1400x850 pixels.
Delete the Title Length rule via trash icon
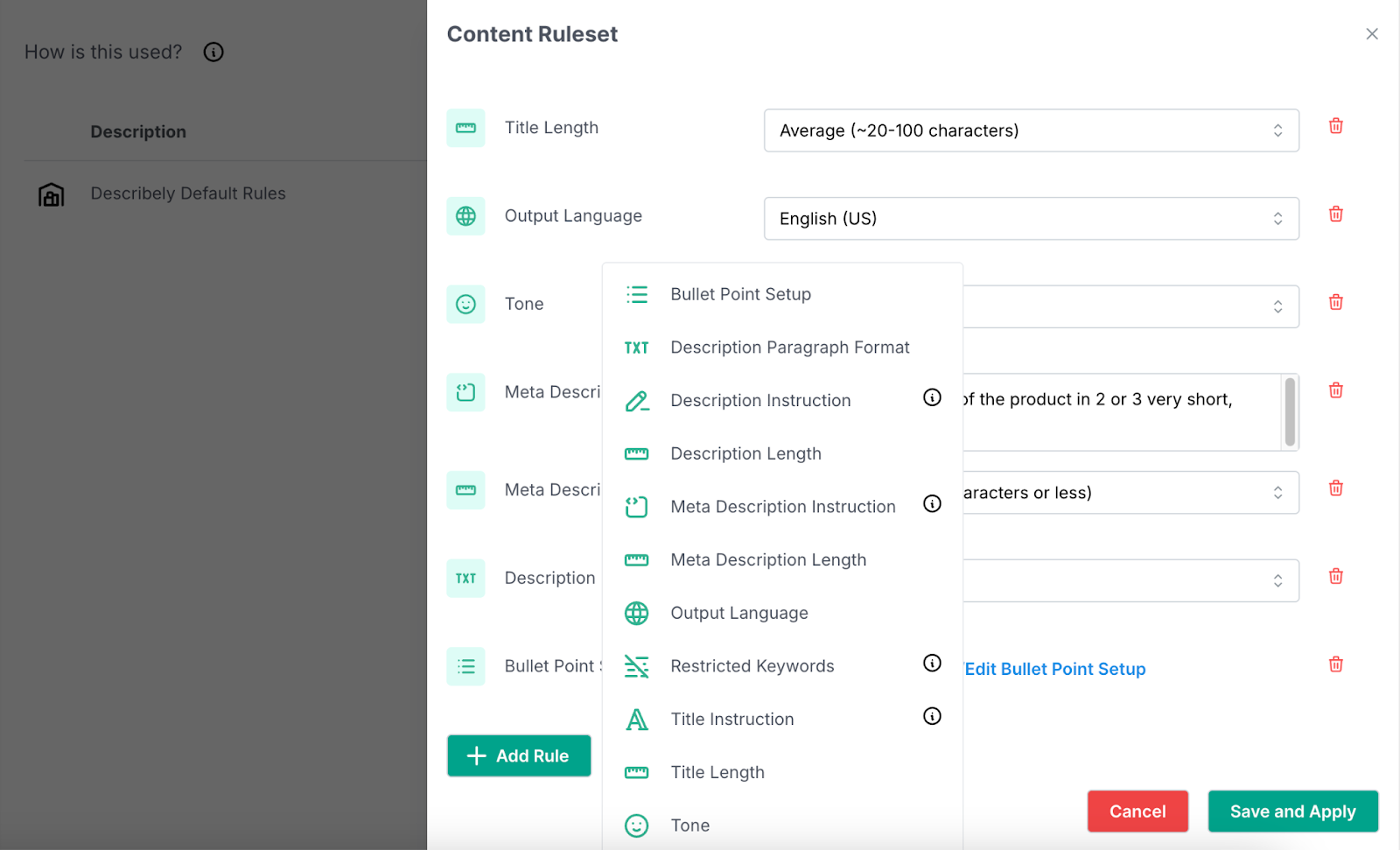pos(1335,125)
